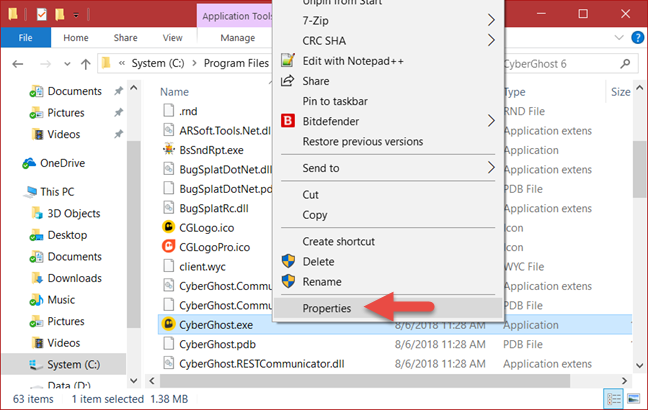Select the BsSndRpt.exe file icon

[169, 149]
